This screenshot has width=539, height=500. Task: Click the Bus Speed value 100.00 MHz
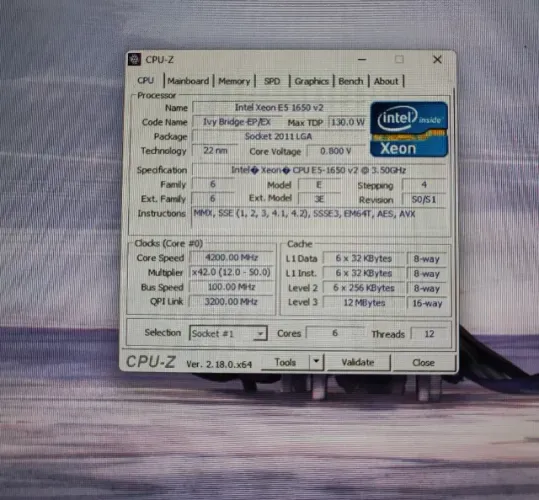pos(231,287)
